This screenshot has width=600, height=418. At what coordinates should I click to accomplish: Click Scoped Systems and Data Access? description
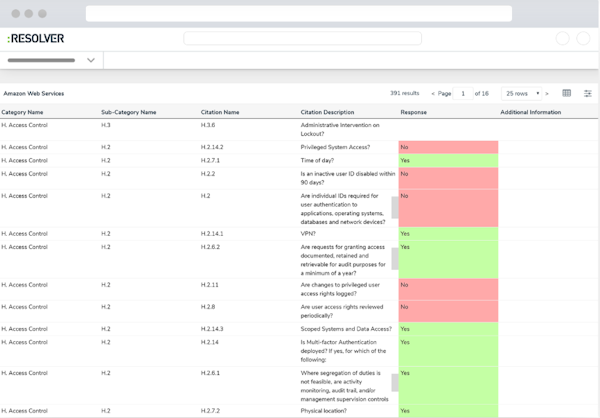pos(346,329)
